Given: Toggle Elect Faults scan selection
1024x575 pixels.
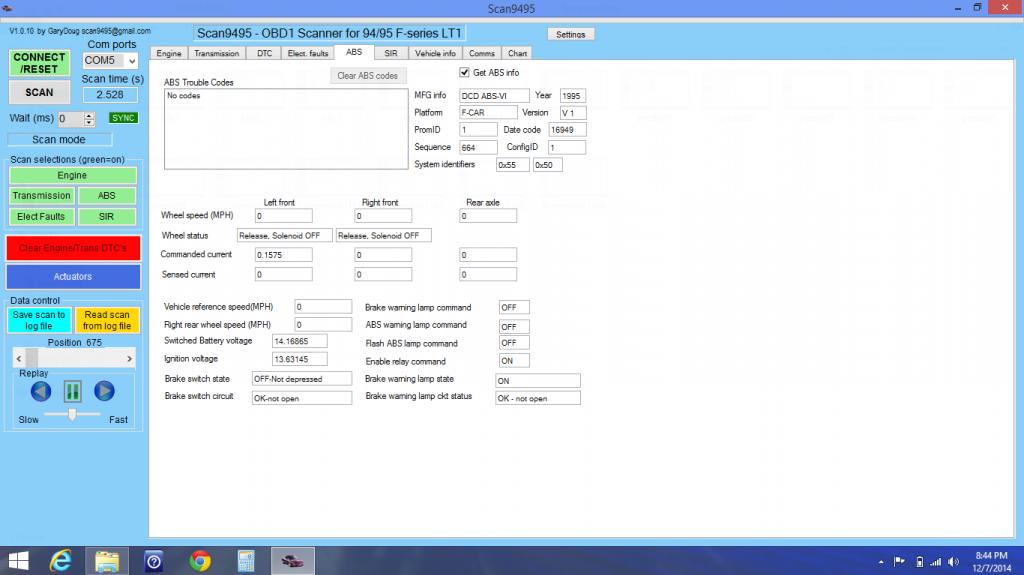Looking at the screenshot, I should (x=41, y=216).
